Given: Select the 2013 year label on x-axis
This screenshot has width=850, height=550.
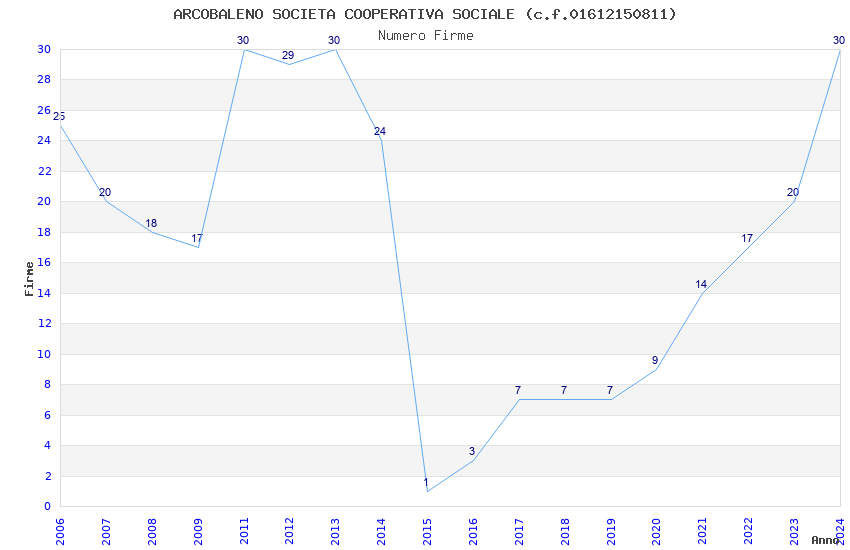Looking at the screenshot, I should coord(336,531).
